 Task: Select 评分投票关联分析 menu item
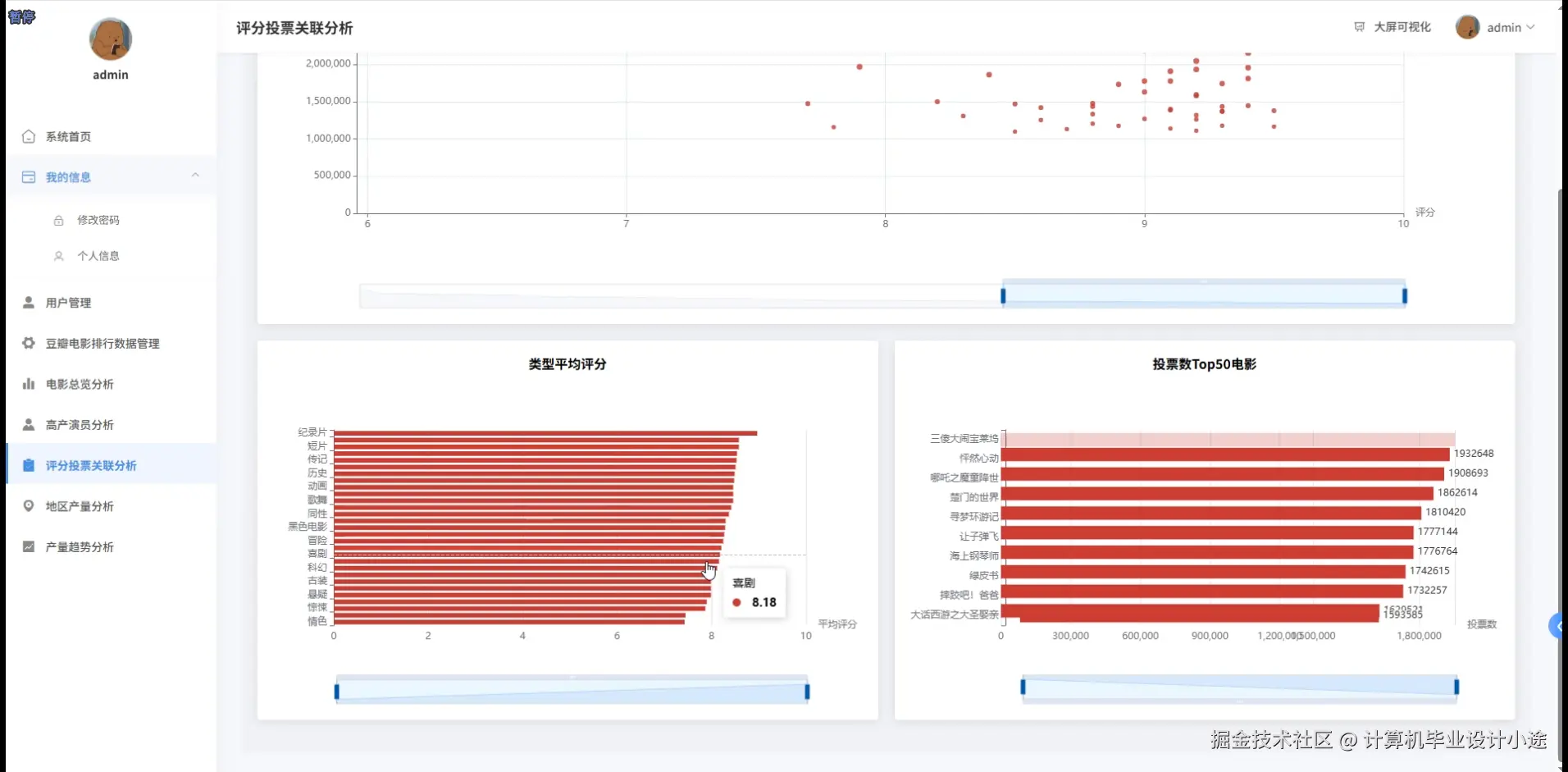coord(111,465)
